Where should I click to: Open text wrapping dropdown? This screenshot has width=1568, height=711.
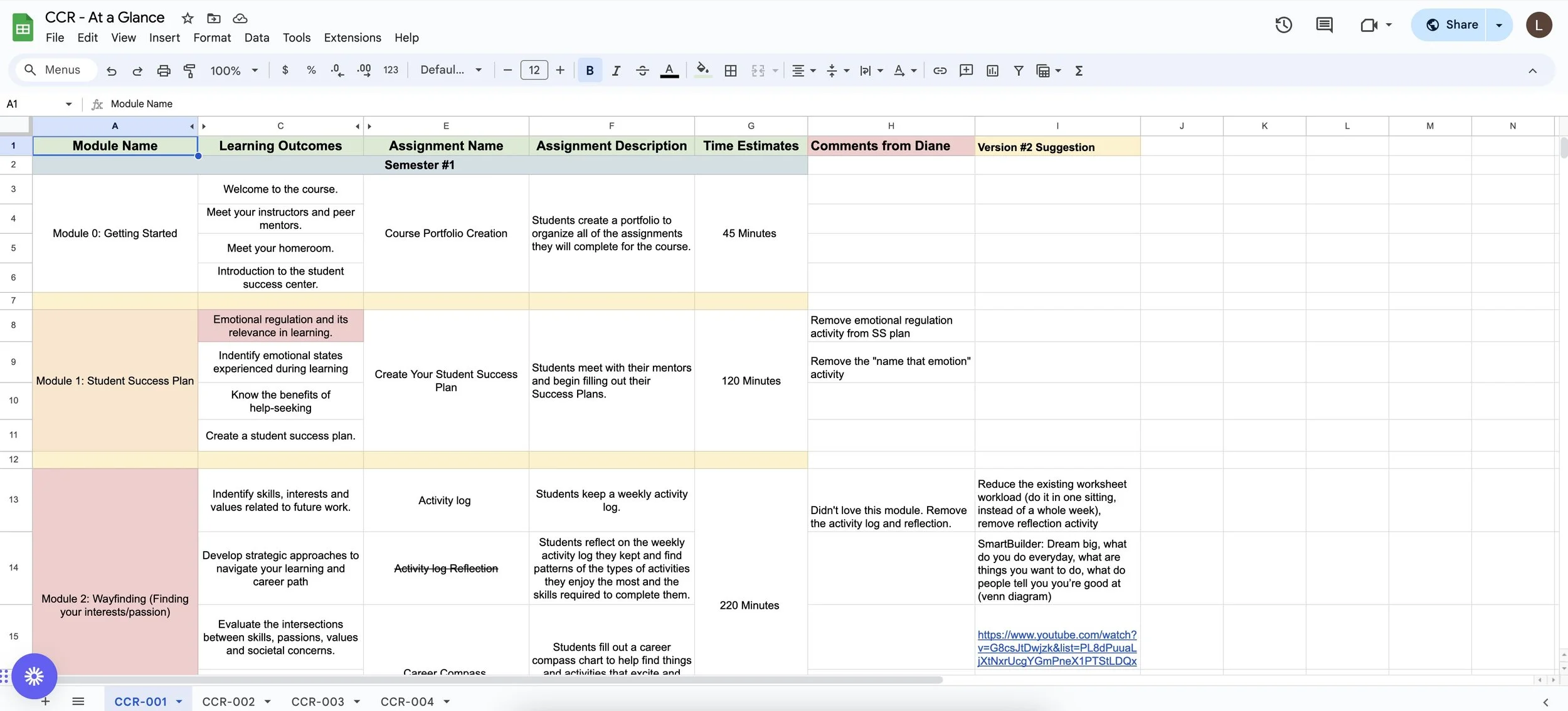click(871, 71)
